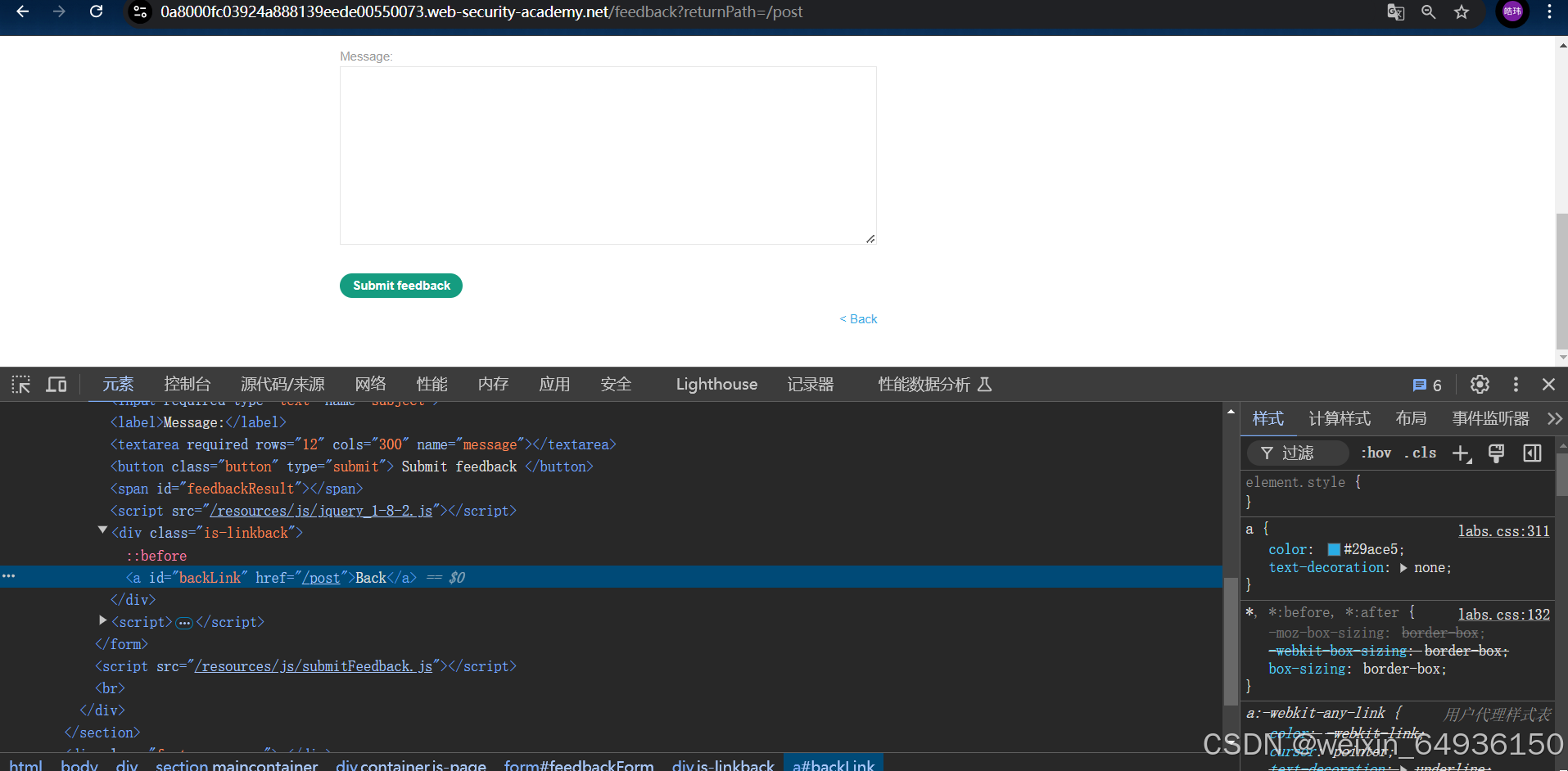This screenshot has width=1568, height=771.
Task: Open site information icon in address bar
Action: (141, 11)
